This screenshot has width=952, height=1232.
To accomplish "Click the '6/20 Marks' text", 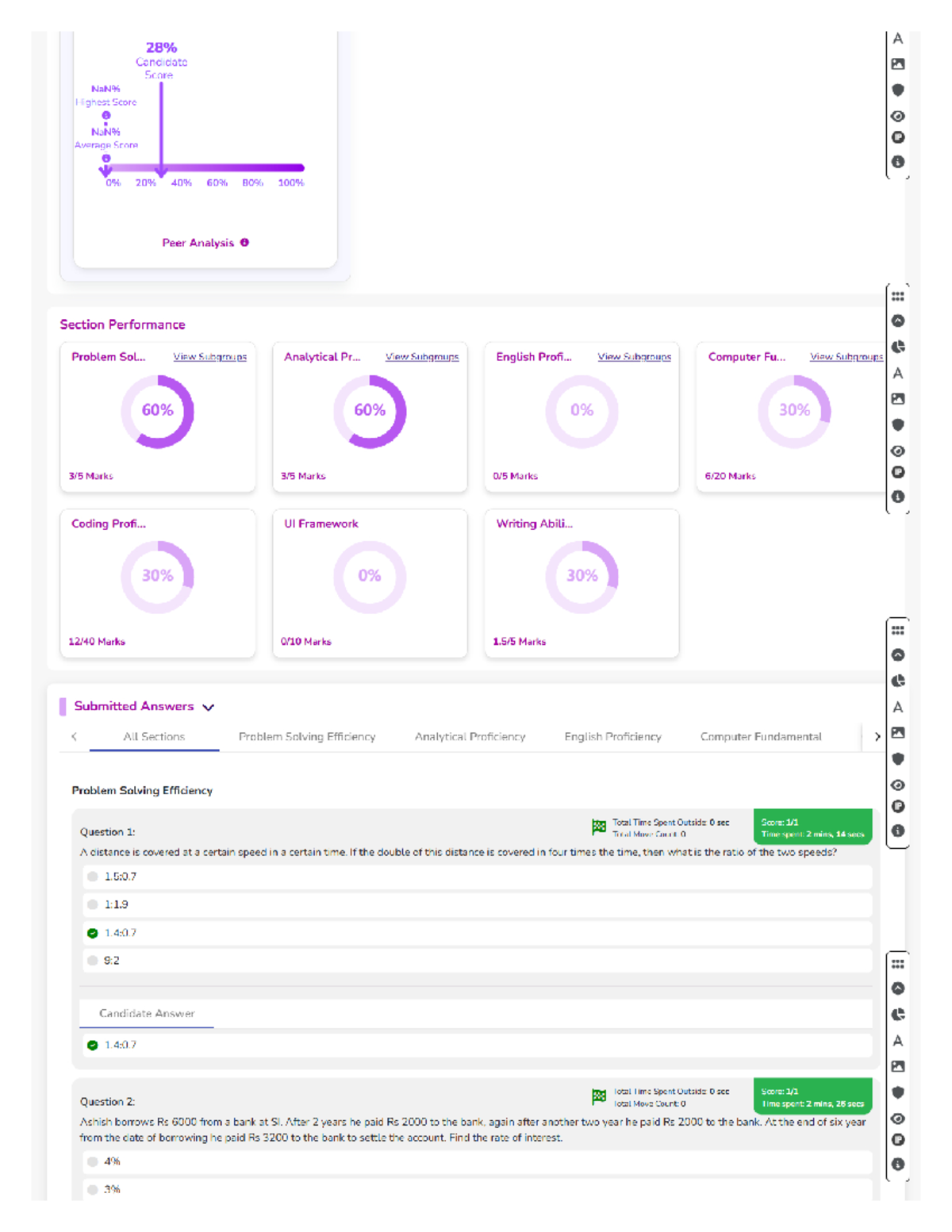I will click(x=731, y=476).
